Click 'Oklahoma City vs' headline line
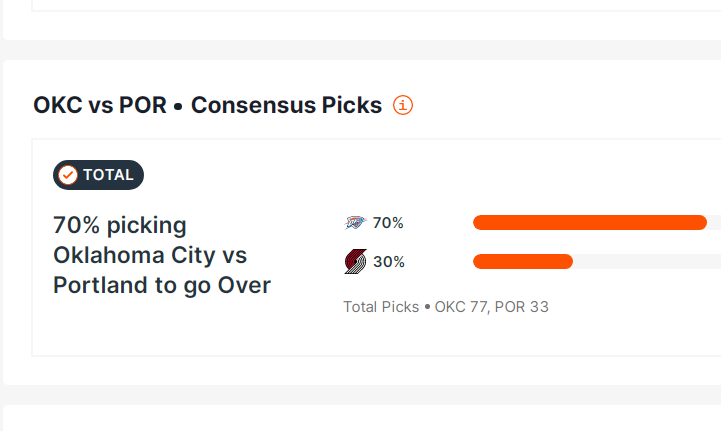 coord(150,255)
